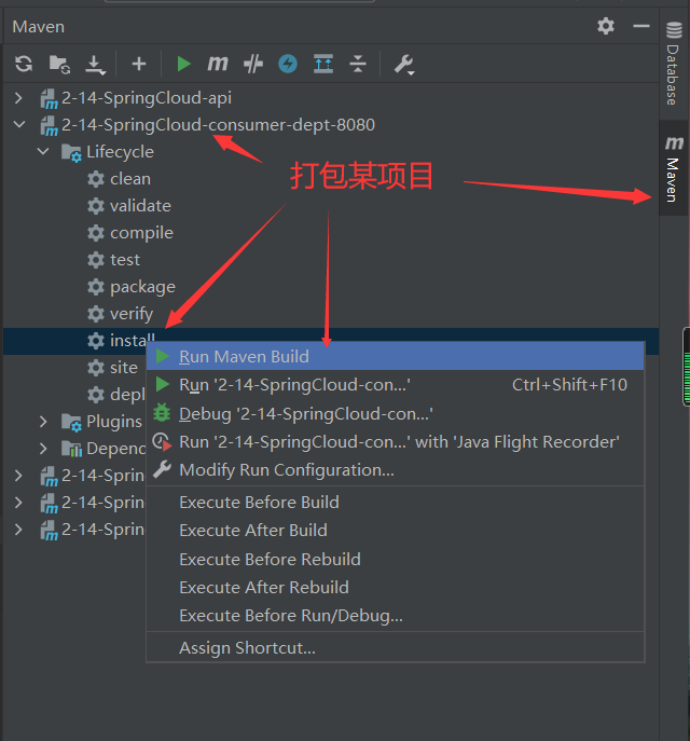This screenshot has height=741, width=690.
Task: Select the validate lifecycle goal
Action: 140,206
